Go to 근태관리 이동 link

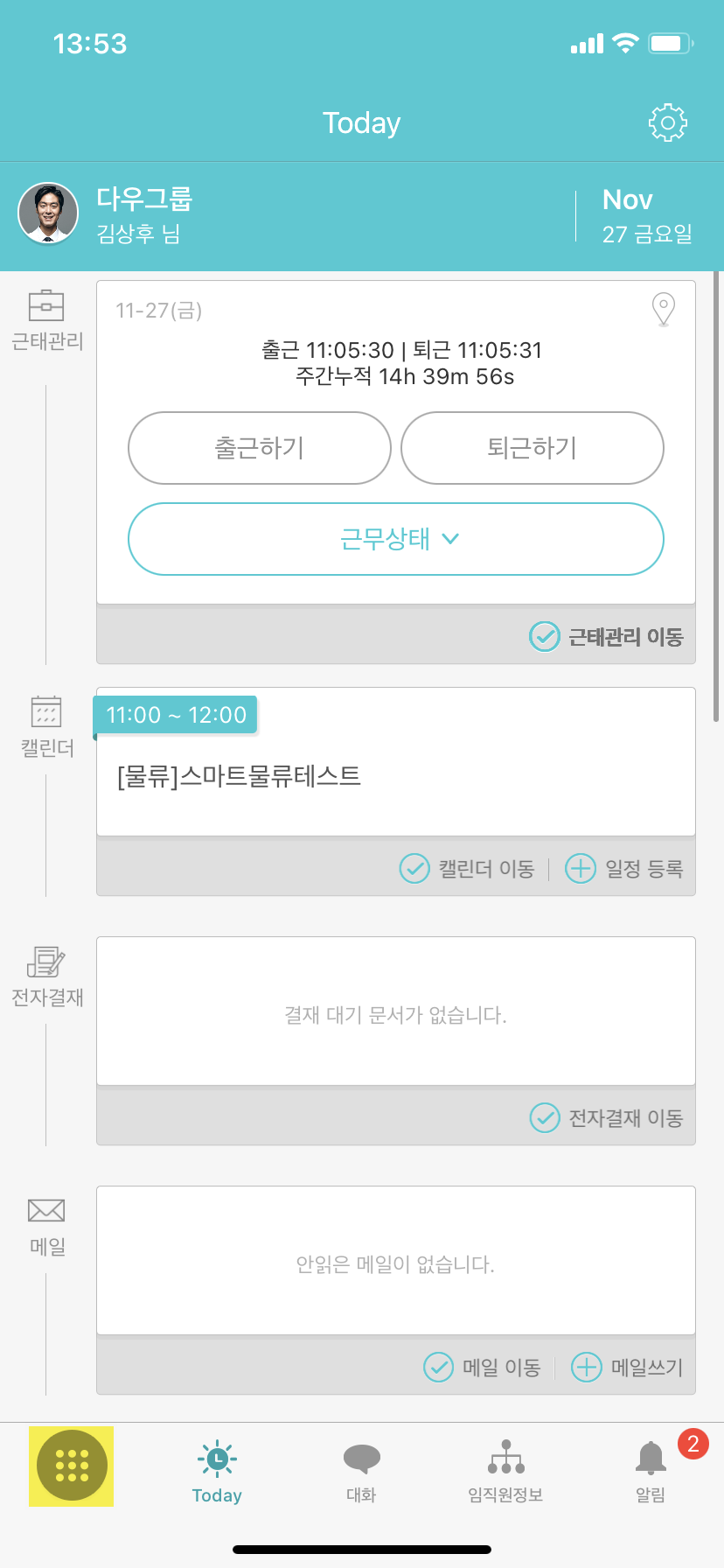coord(607,636)
